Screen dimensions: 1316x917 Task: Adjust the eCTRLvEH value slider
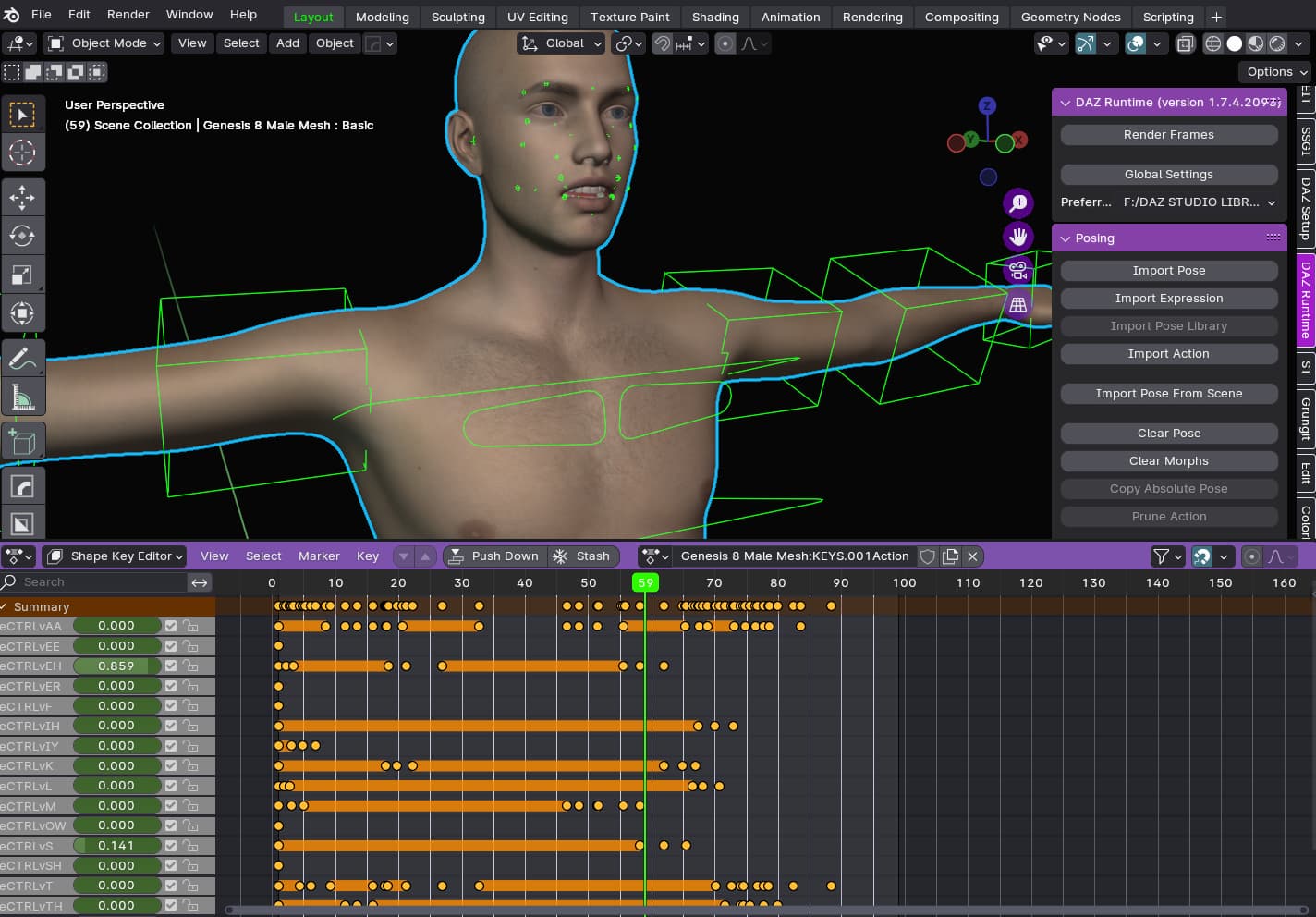[116, 666]
